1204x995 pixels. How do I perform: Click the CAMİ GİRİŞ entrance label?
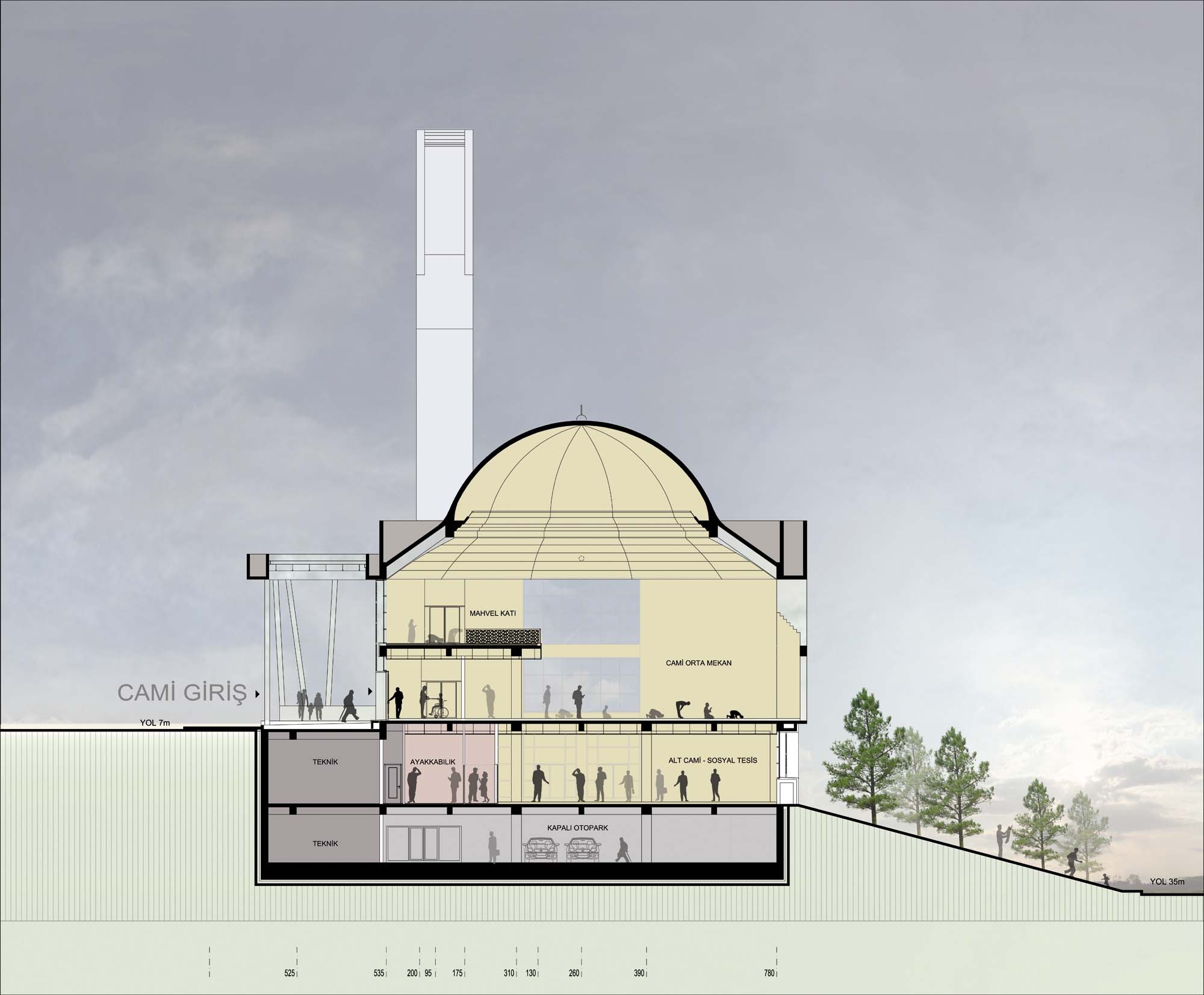pyautogui.click(x=182, y=693)
